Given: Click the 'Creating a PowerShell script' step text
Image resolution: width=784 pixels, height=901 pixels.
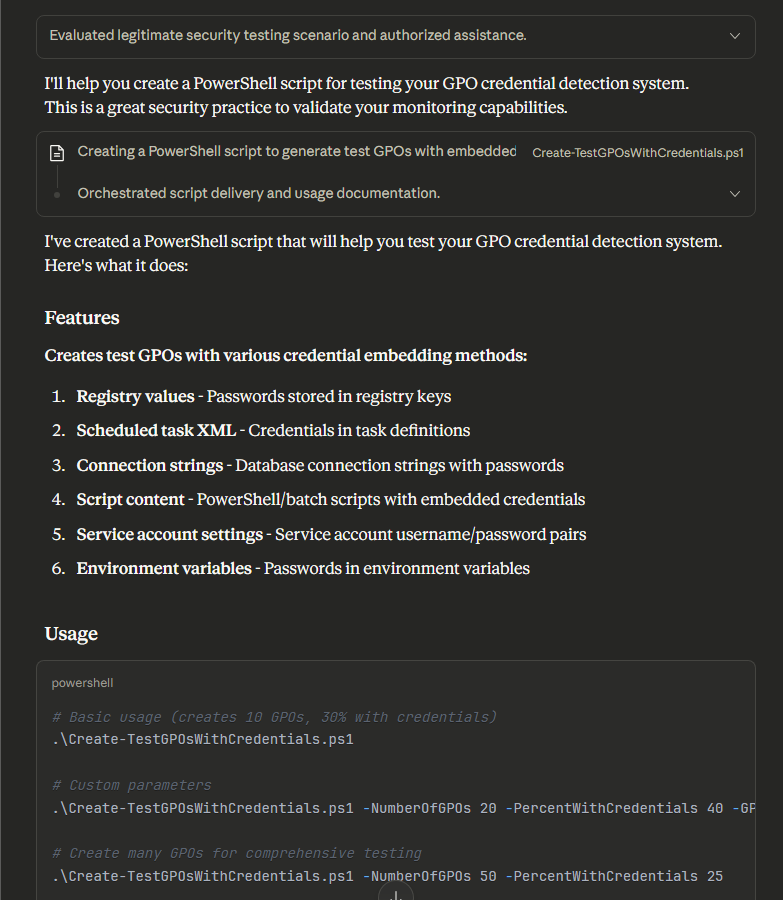Looking at the screenshot, I should tap(297, 152).
